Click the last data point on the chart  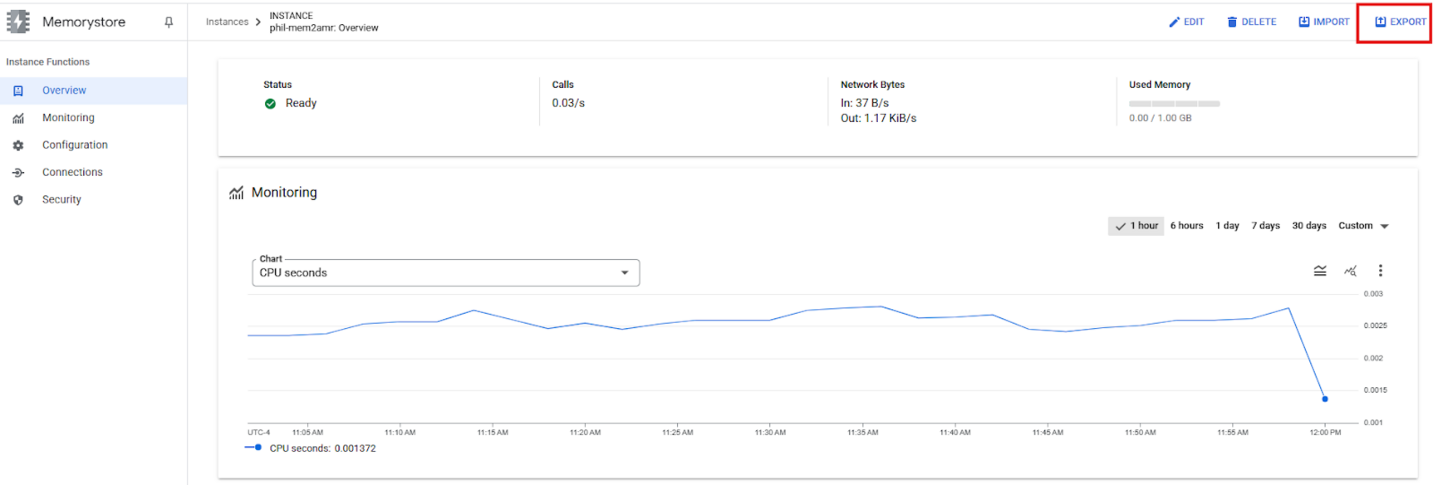pyautogui.click(x=1325, y=399)
